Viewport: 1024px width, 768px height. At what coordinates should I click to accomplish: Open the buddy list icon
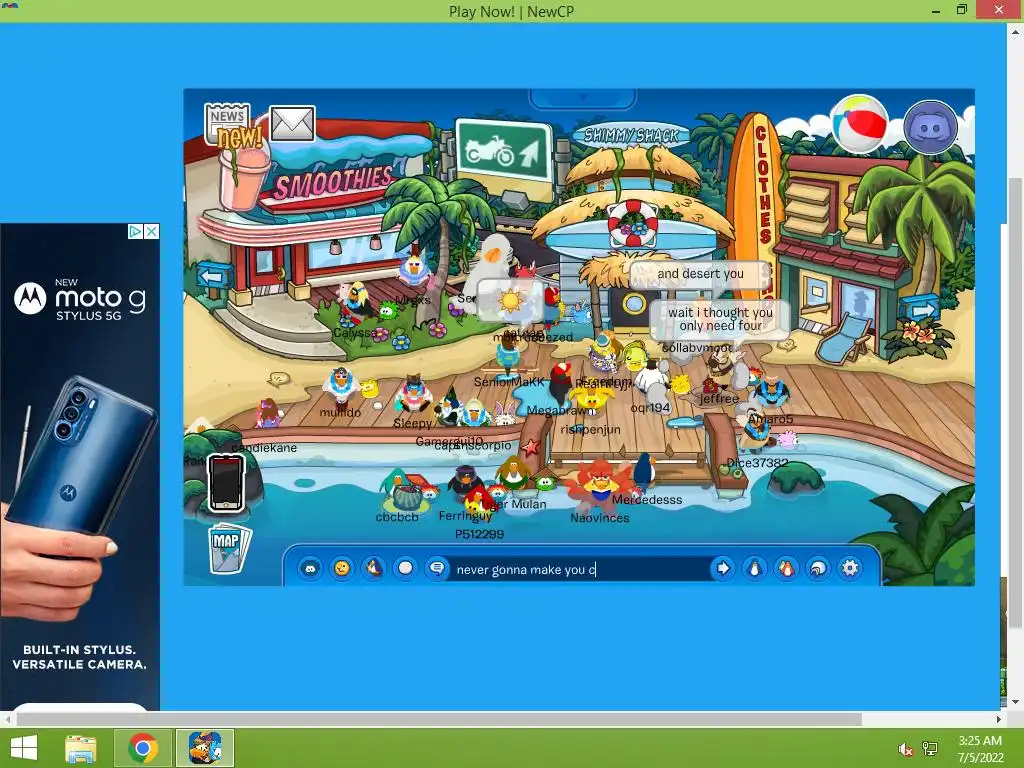click(786, 569)
